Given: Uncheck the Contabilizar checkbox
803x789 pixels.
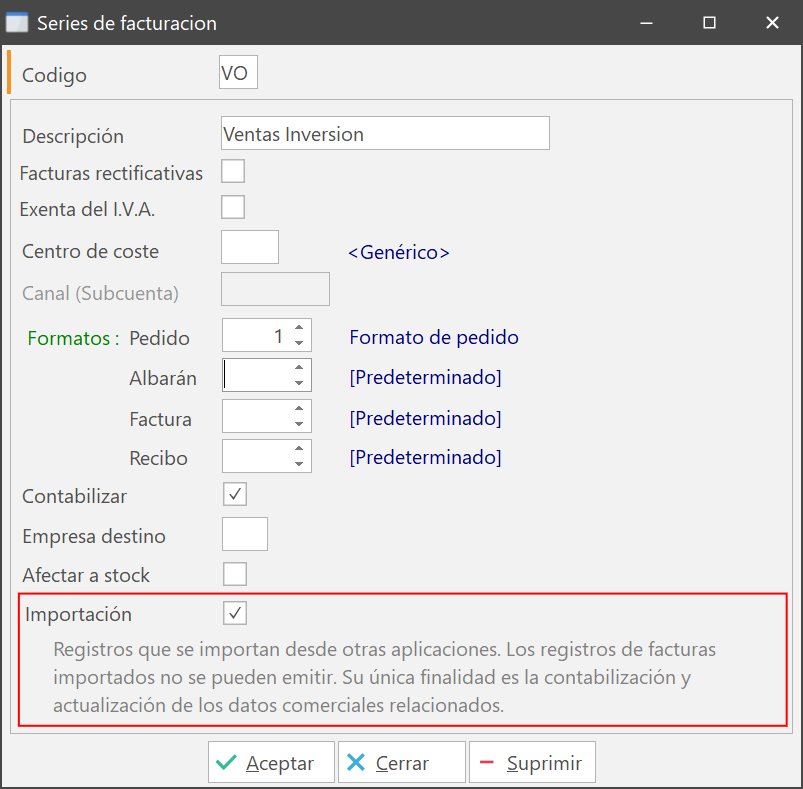Looking at the screenshot, I should pos(234,494).
